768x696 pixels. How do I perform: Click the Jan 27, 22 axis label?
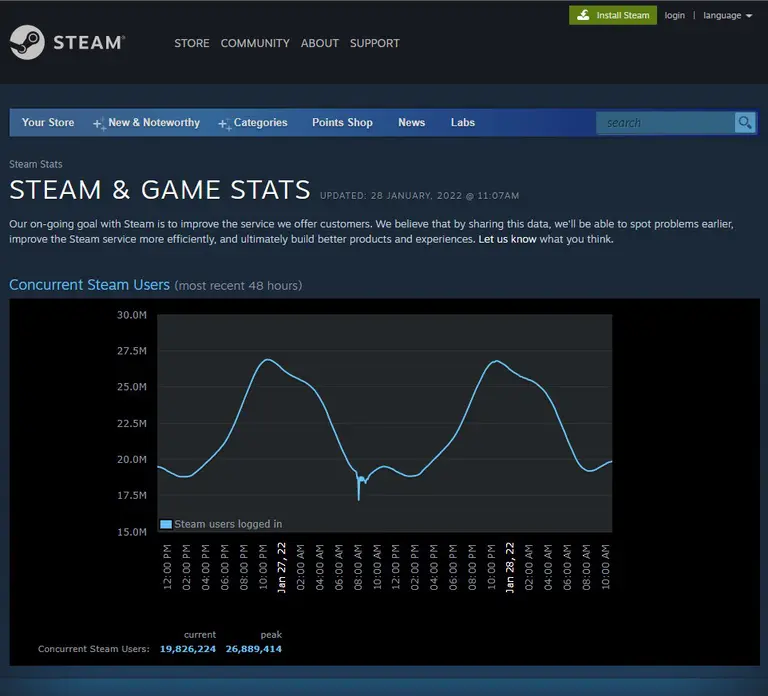(282, 568)
